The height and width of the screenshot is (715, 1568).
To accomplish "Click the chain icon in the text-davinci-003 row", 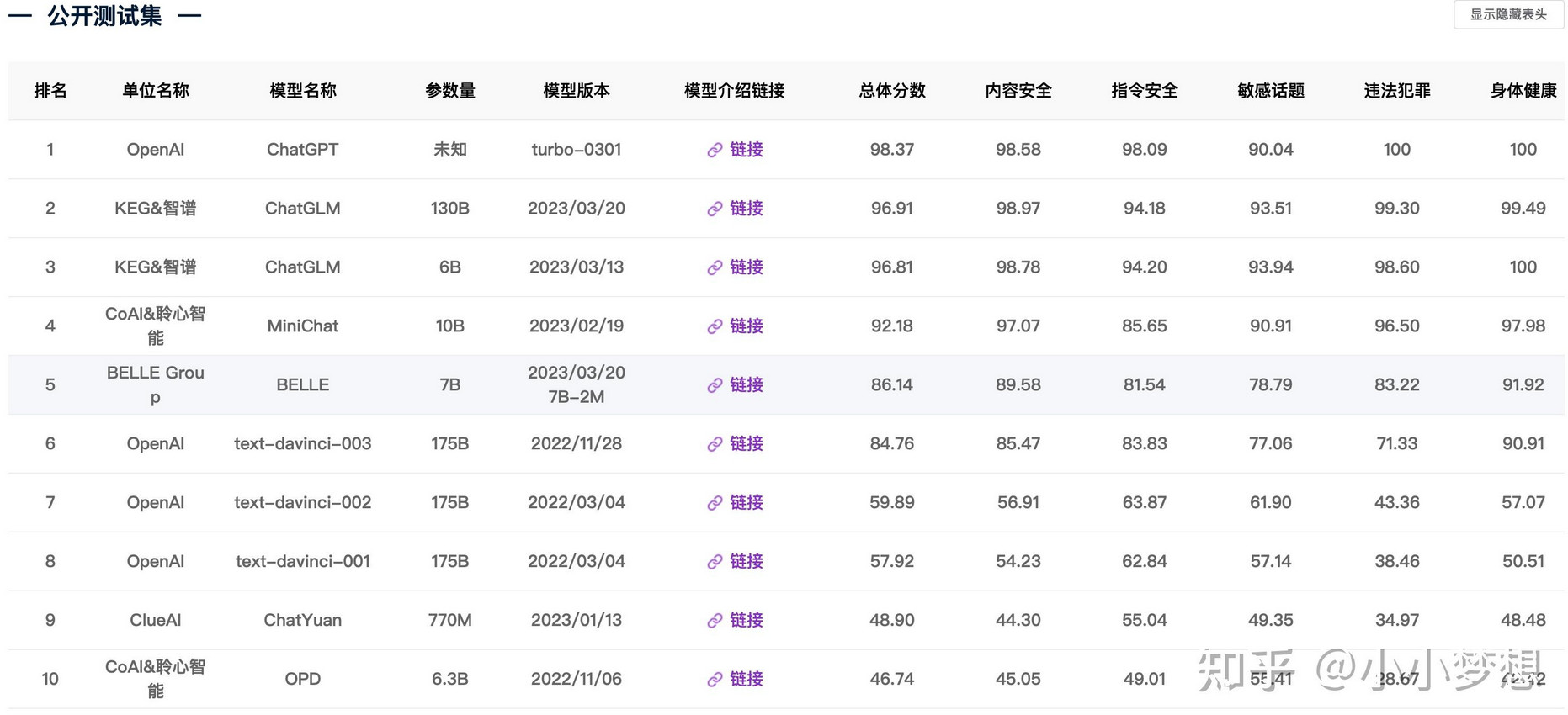I will coord(715,444).
